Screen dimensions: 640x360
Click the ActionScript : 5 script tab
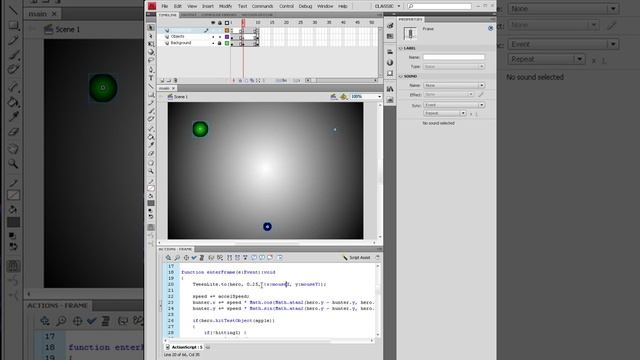[x=184, y=347]
